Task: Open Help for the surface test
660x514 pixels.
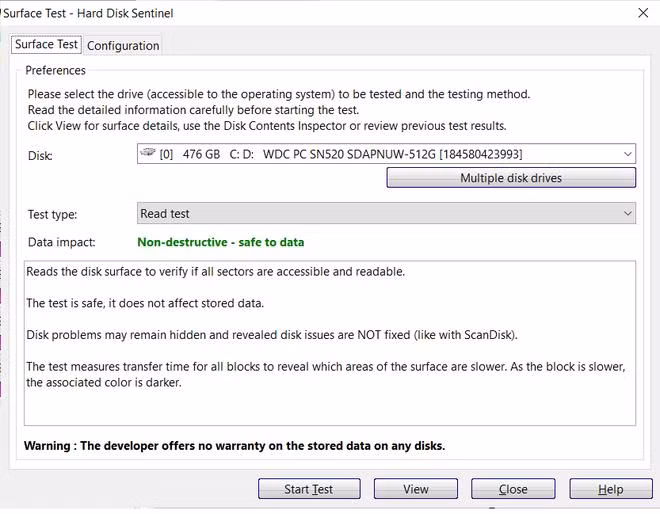Action: 610,489
